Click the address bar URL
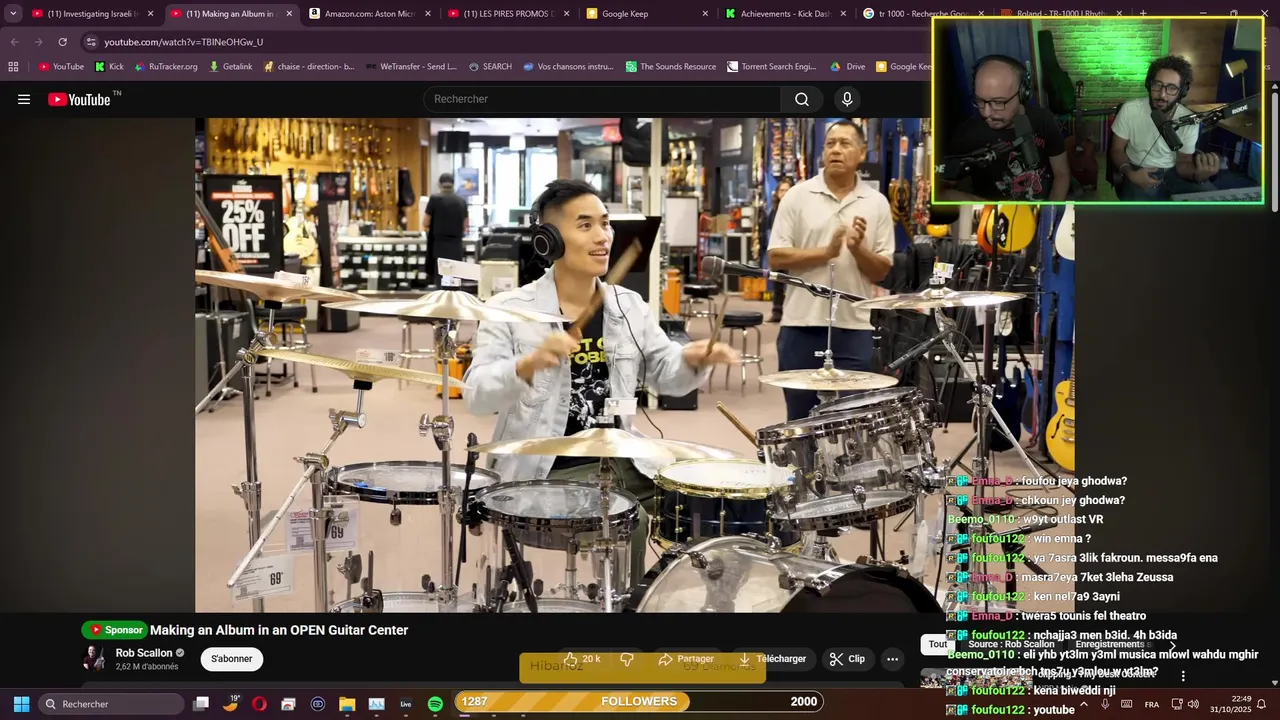Image resolution: width=1280 pixels, height=720 pixels. pyautogui.click(x=184, y=42)
